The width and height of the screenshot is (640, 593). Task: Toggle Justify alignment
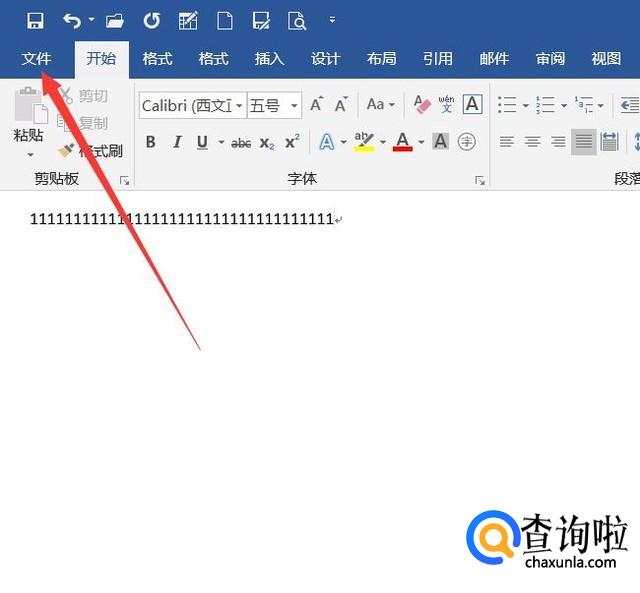[x=584, y=142]
